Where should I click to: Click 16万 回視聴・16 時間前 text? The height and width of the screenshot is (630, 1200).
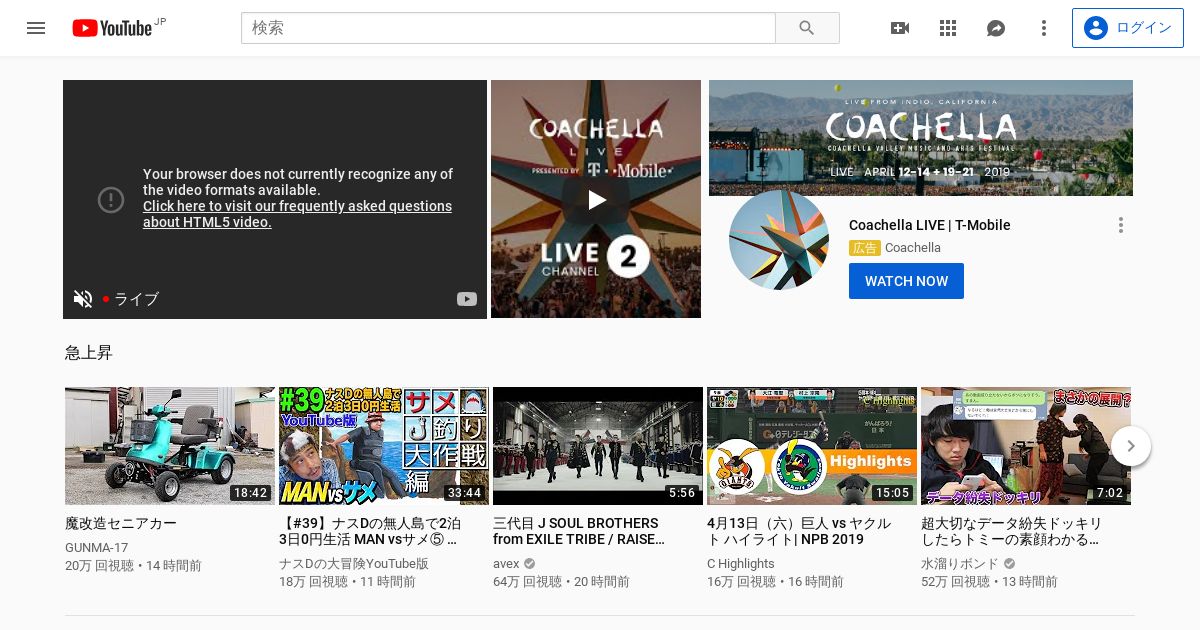coord(775,581)
